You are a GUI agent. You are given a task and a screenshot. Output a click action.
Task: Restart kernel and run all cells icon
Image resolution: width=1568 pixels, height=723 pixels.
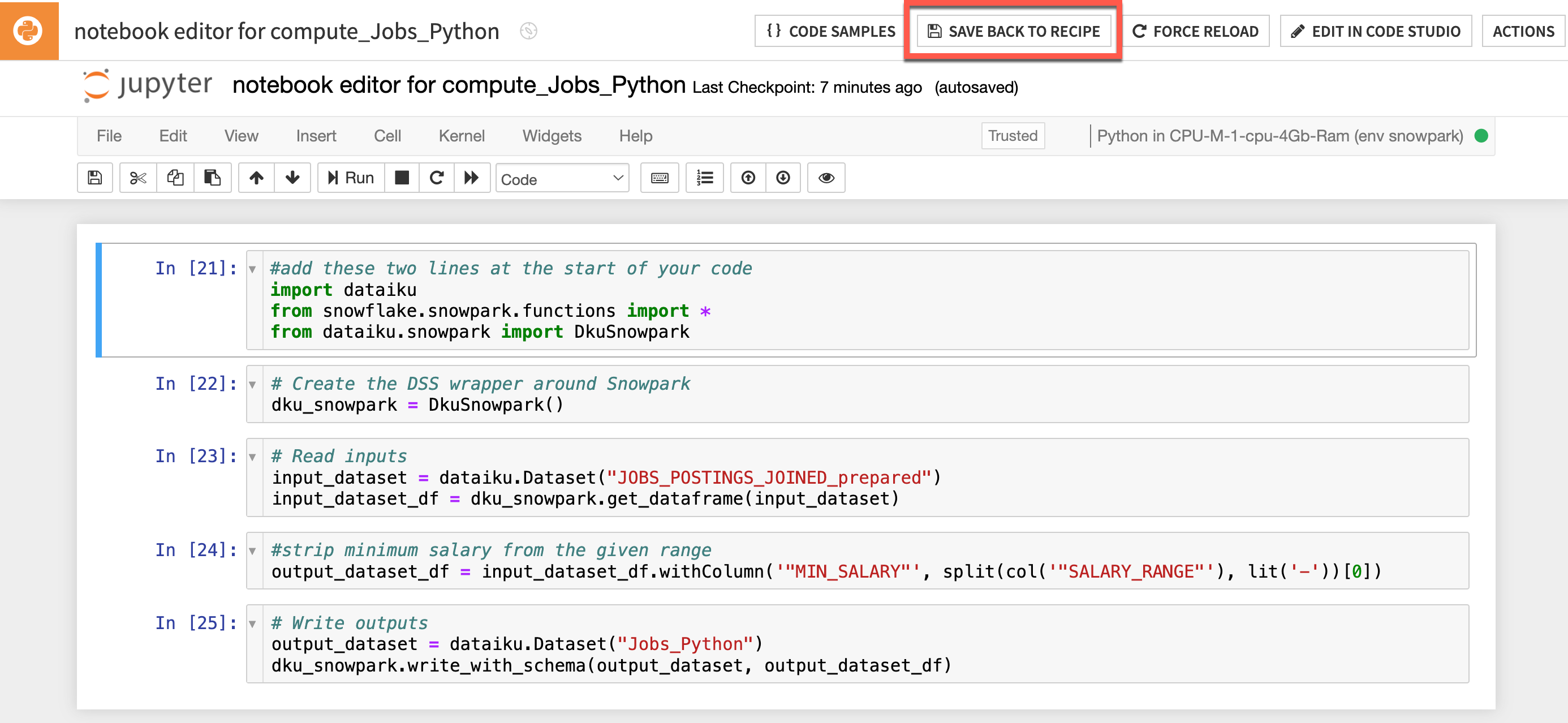coord(471,178)
